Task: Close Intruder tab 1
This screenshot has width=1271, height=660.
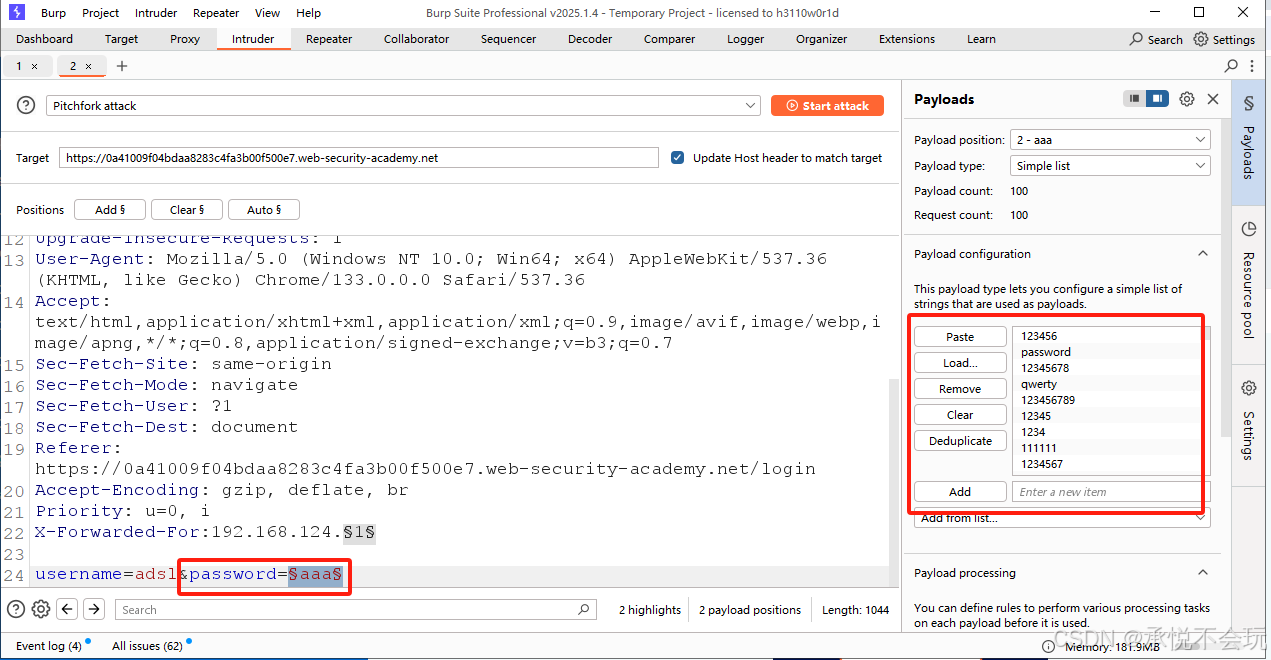Action: click(34, 66)
